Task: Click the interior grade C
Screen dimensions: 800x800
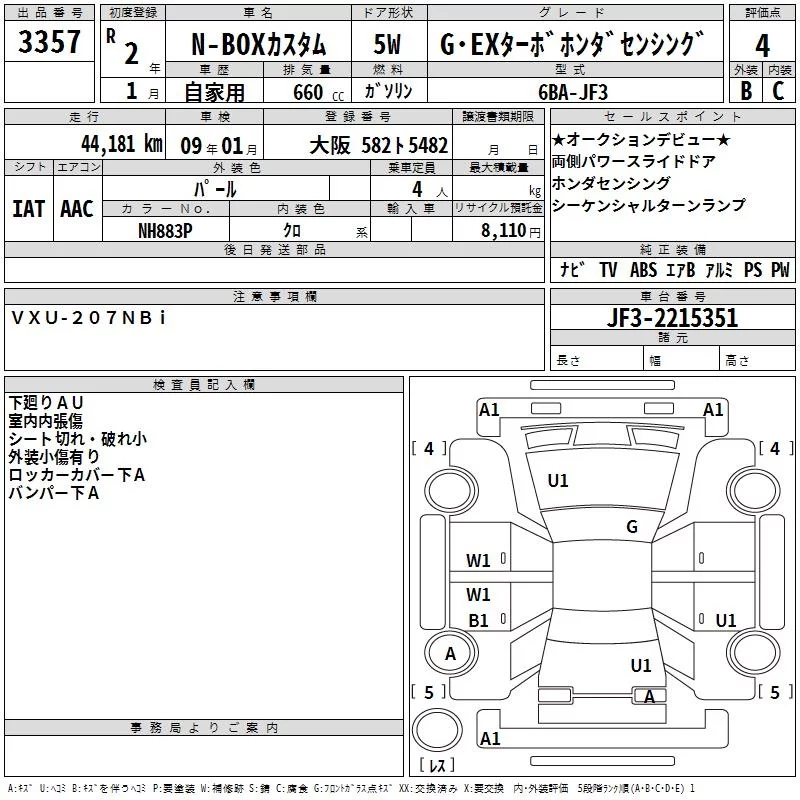Action: [x=778, y=91]
